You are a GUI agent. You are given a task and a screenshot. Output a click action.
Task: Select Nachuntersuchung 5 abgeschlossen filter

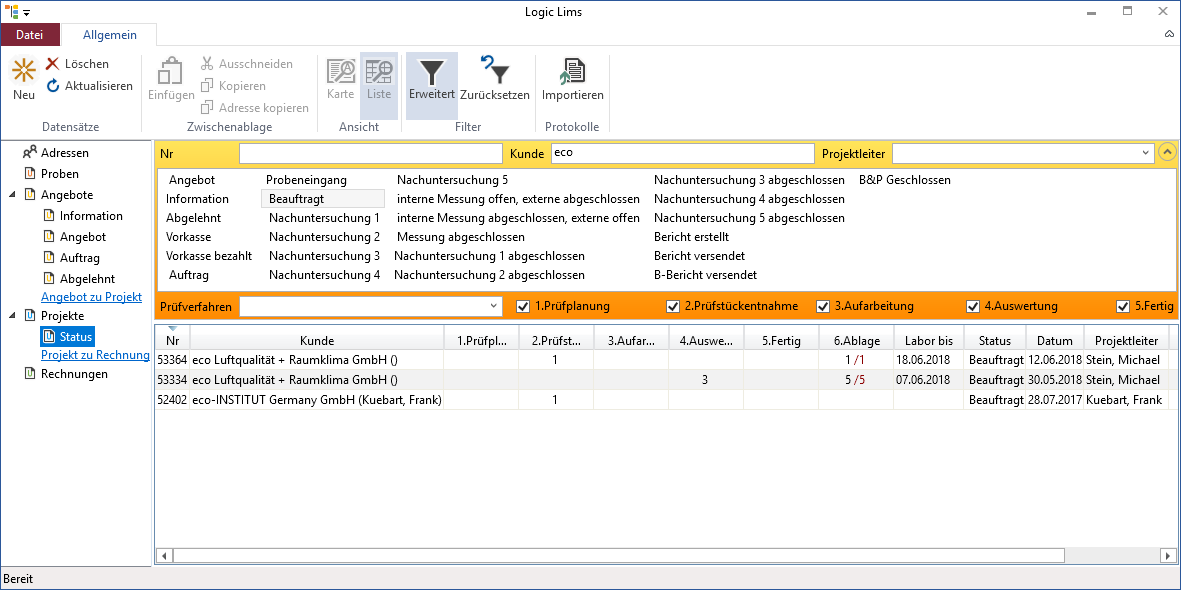point(749,219)
